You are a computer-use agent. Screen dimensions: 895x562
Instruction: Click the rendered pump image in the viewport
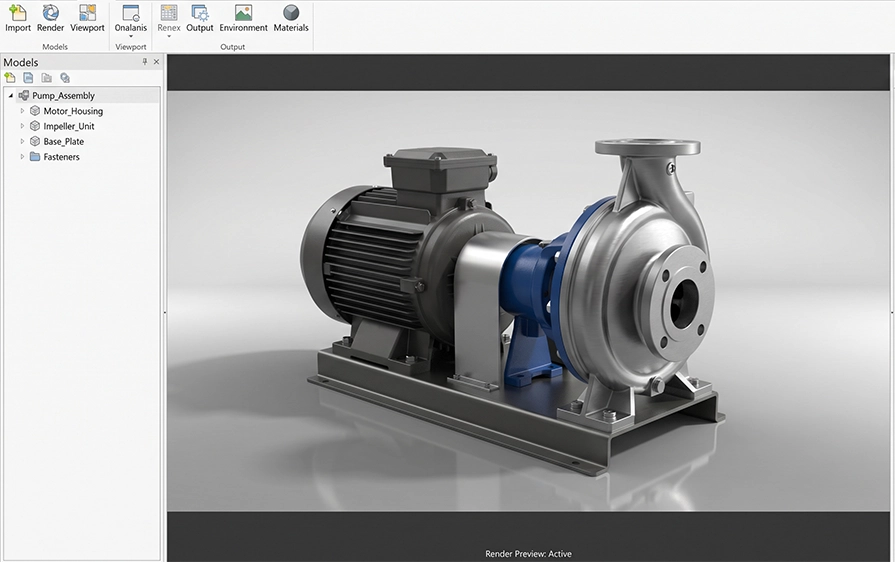click(x=528, y=301)
